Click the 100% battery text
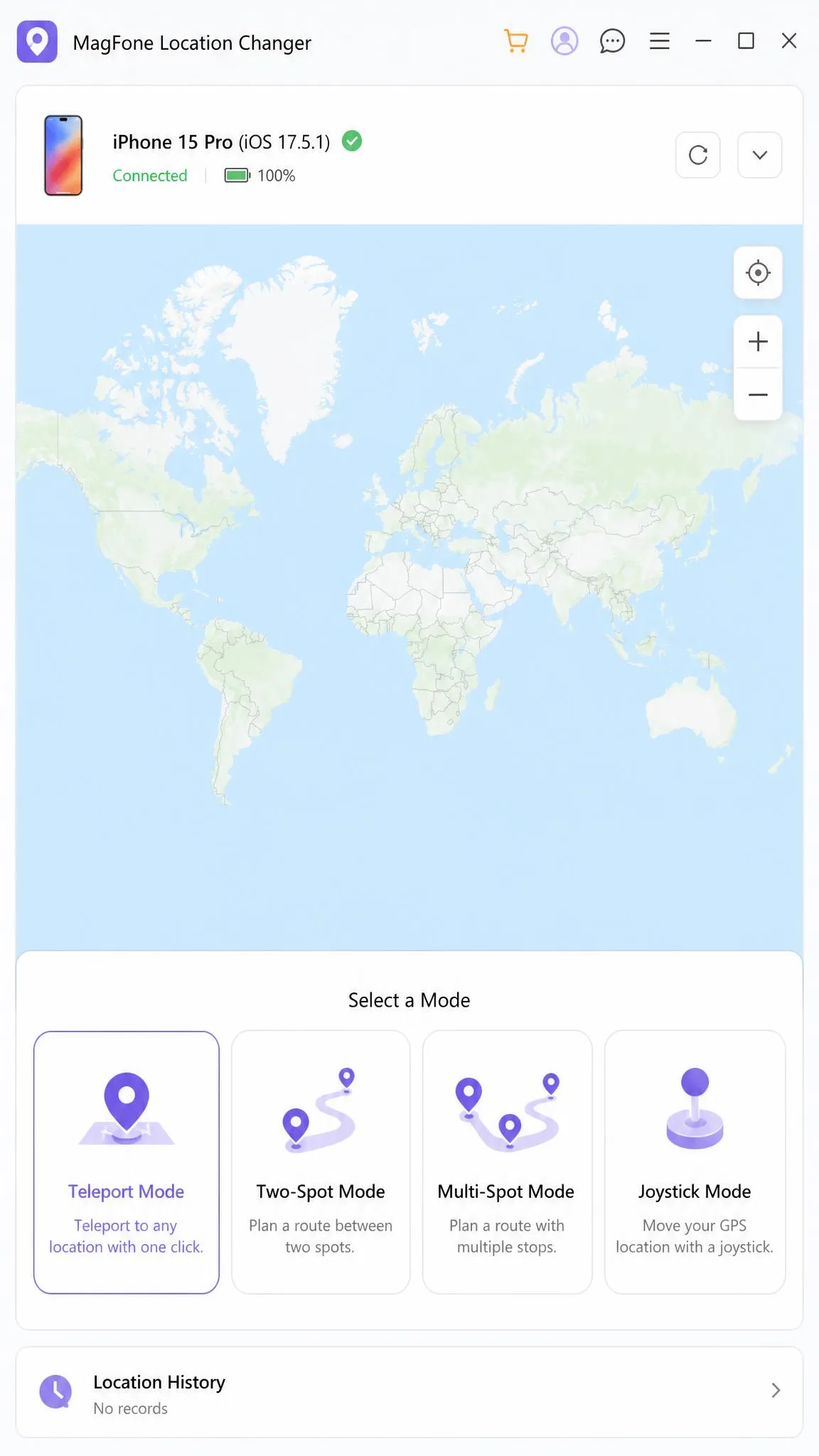 coord(277,176)
